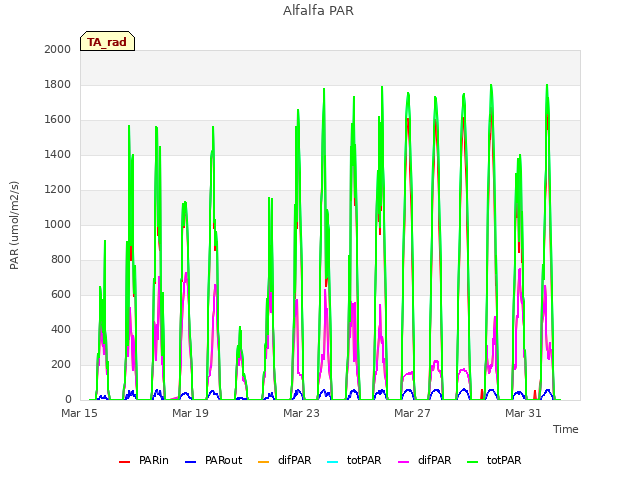Click the 1800 y-axis tick label
Viewport: 640px width, 480px height.
point(58,84)
